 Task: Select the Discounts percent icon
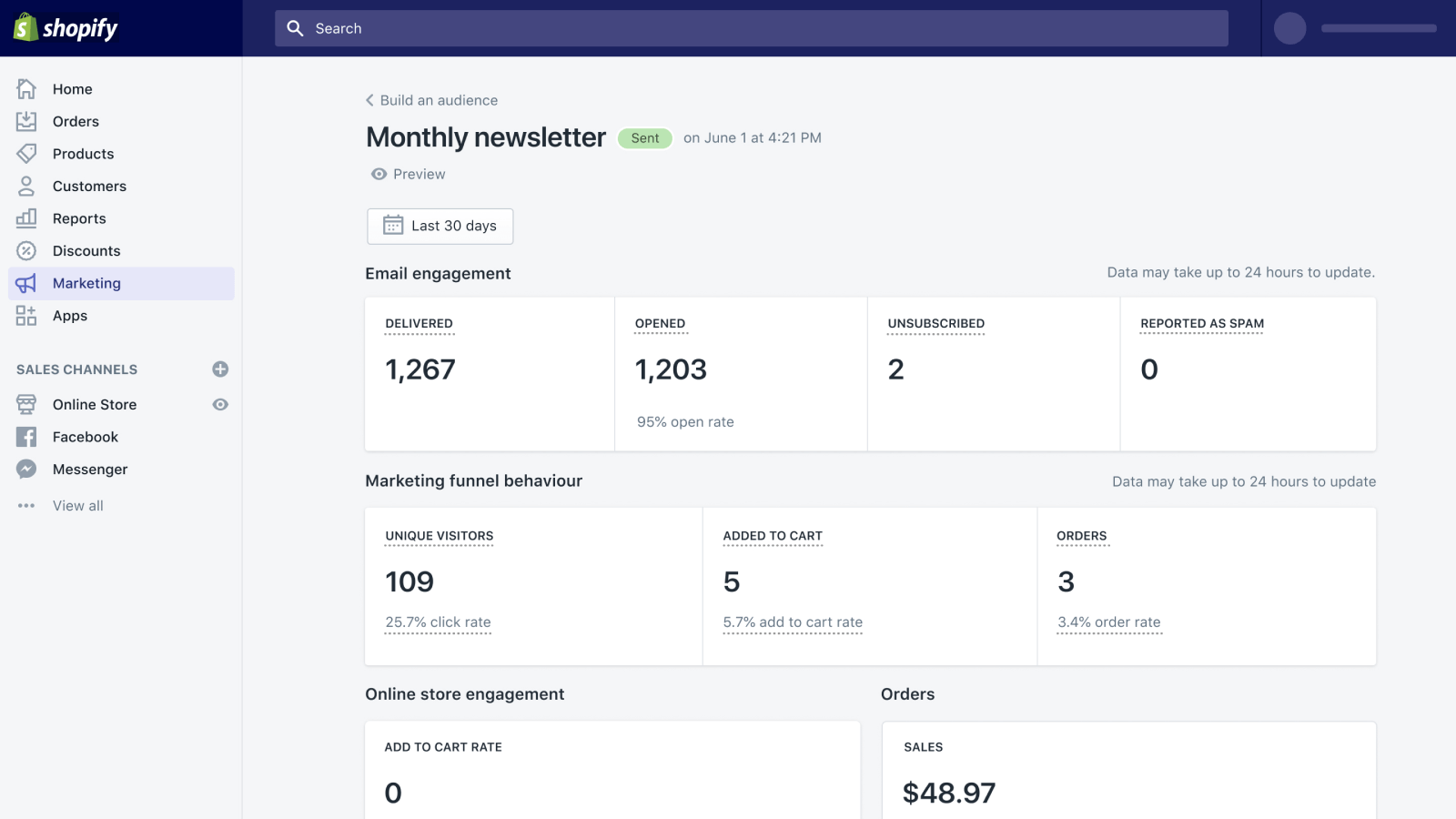[x=26, y=250]
